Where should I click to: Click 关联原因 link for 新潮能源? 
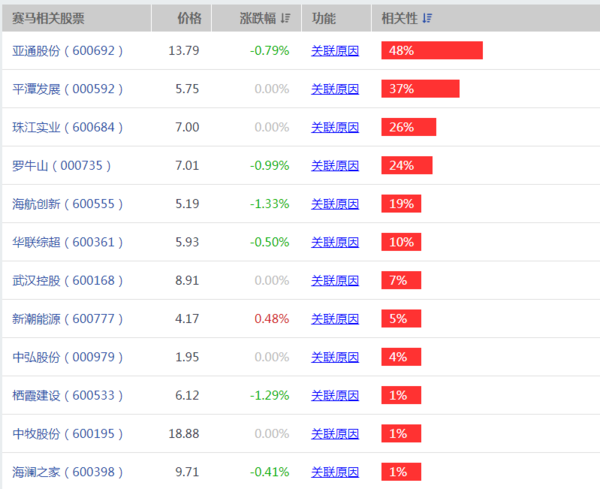tap(335, 320)
